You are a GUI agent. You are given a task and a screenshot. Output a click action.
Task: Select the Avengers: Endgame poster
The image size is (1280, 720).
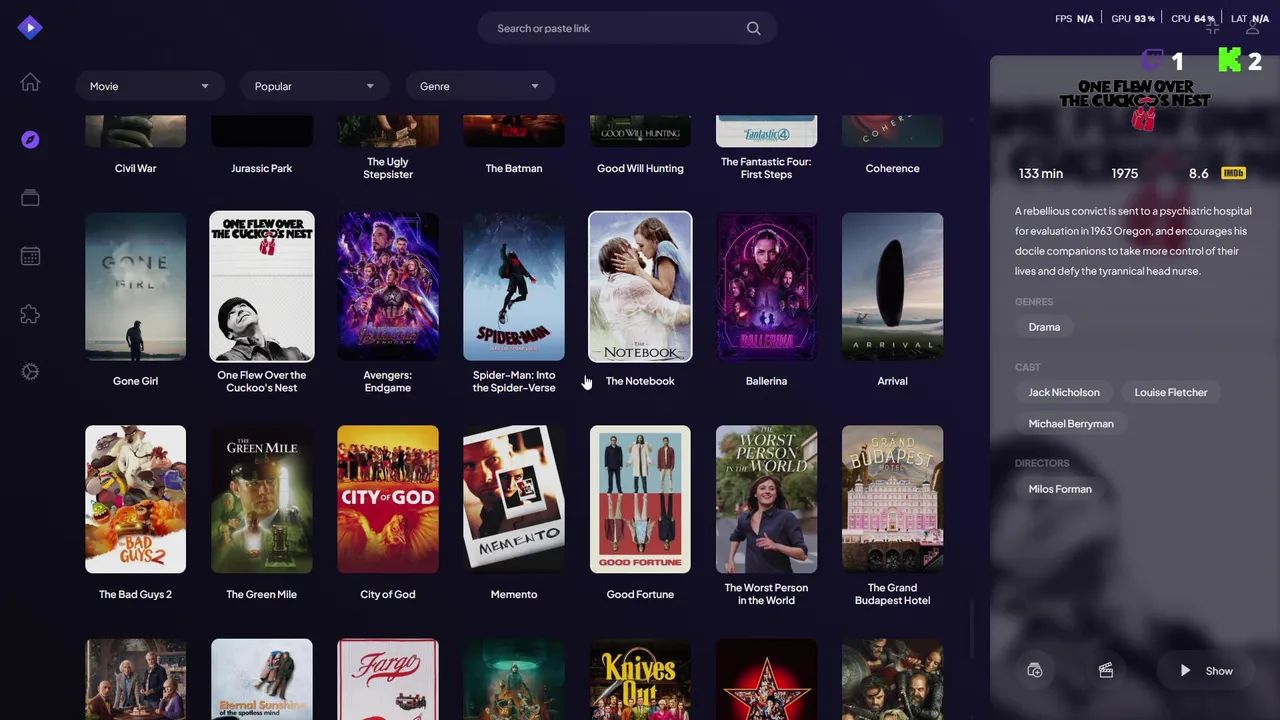(x=388, y=286)
